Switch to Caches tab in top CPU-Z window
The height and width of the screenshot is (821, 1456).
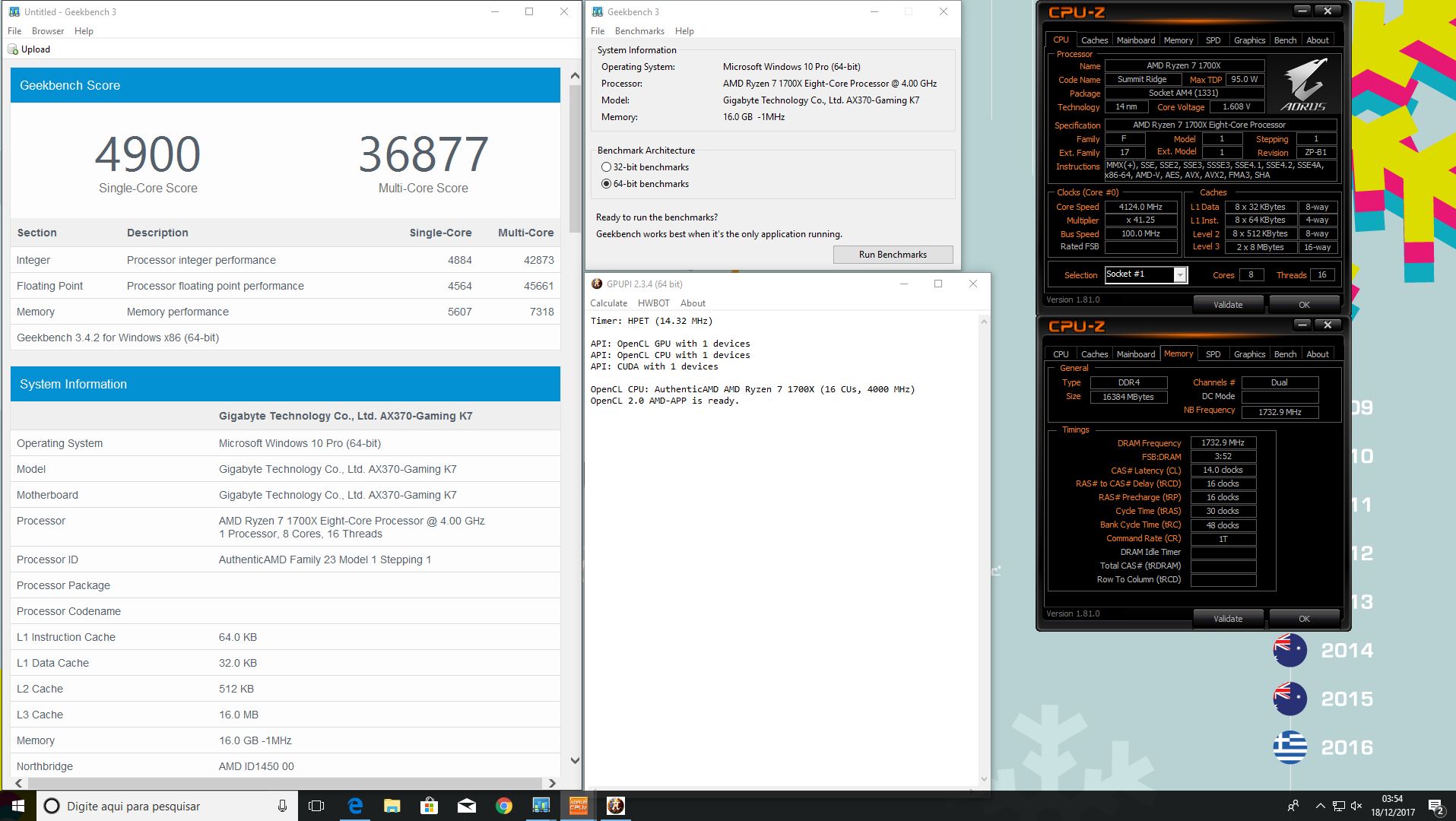(1094, 40)
